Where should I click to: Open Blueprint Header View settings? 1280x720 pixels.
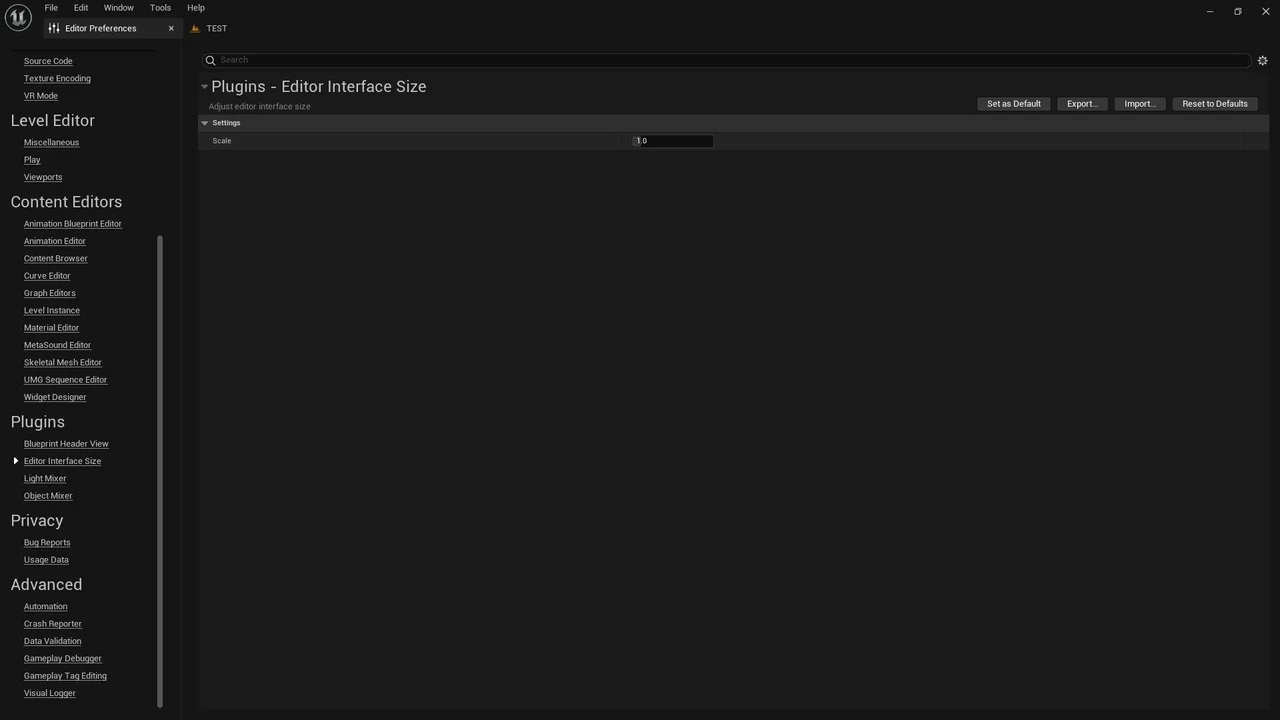pyautogui.click(x=66, y=444)
